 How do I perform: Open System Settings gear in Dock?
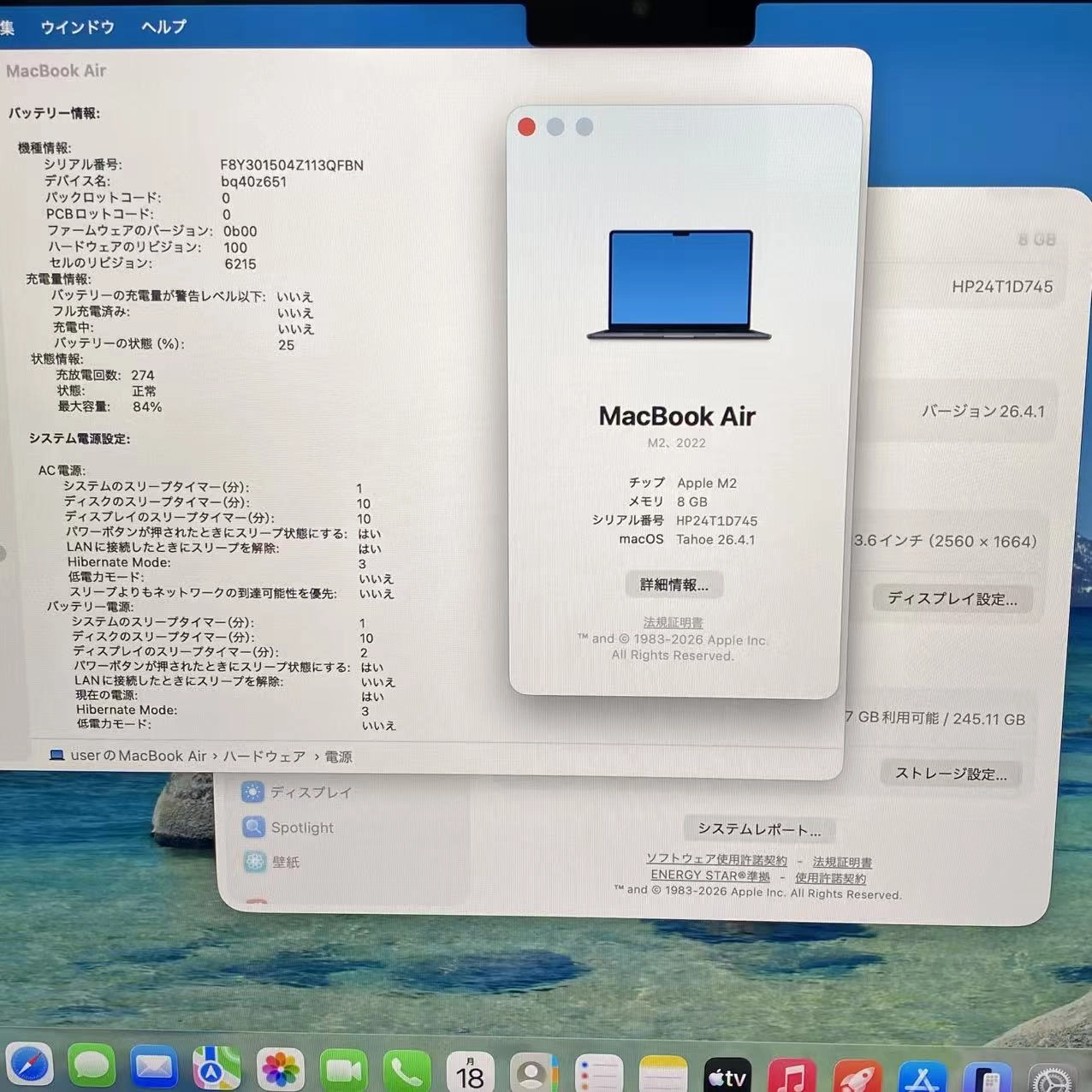[1052, 1081]
